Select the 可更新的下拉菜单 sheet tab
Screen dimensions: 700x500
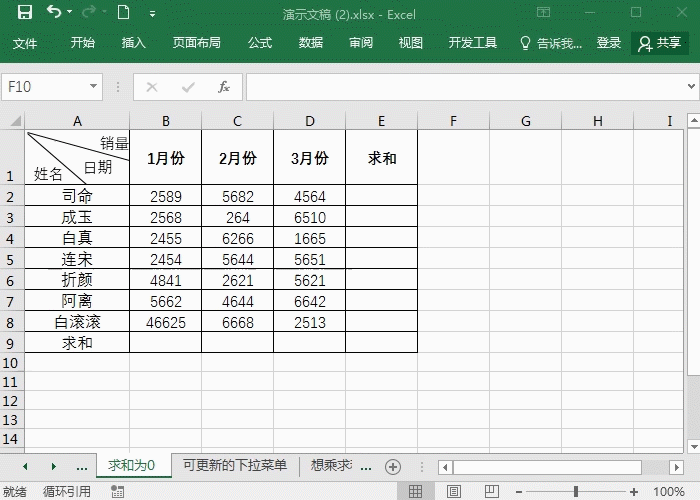coord(235,466)
